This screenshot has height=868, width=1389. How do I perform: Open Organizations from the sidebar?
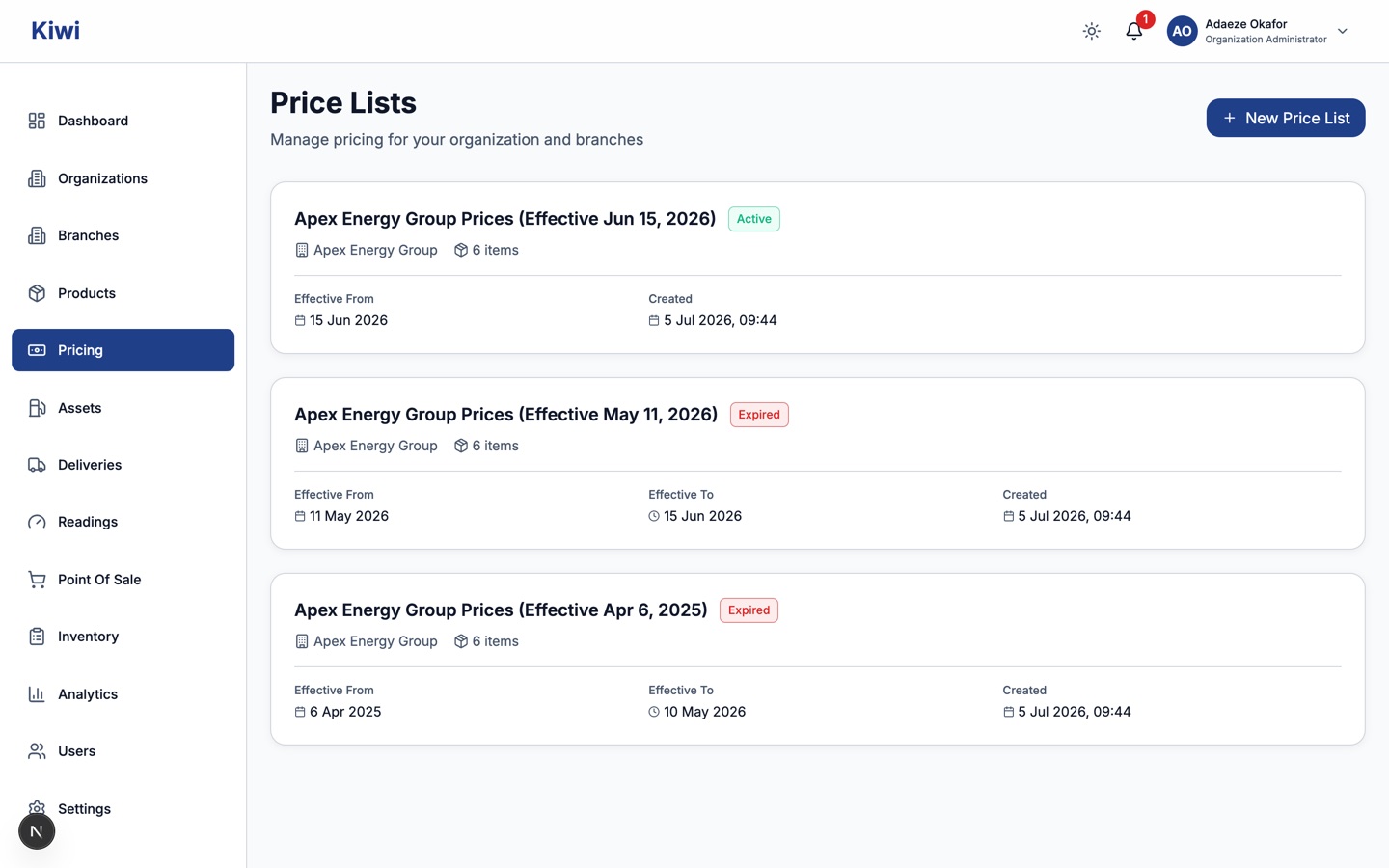coord(123,178)
